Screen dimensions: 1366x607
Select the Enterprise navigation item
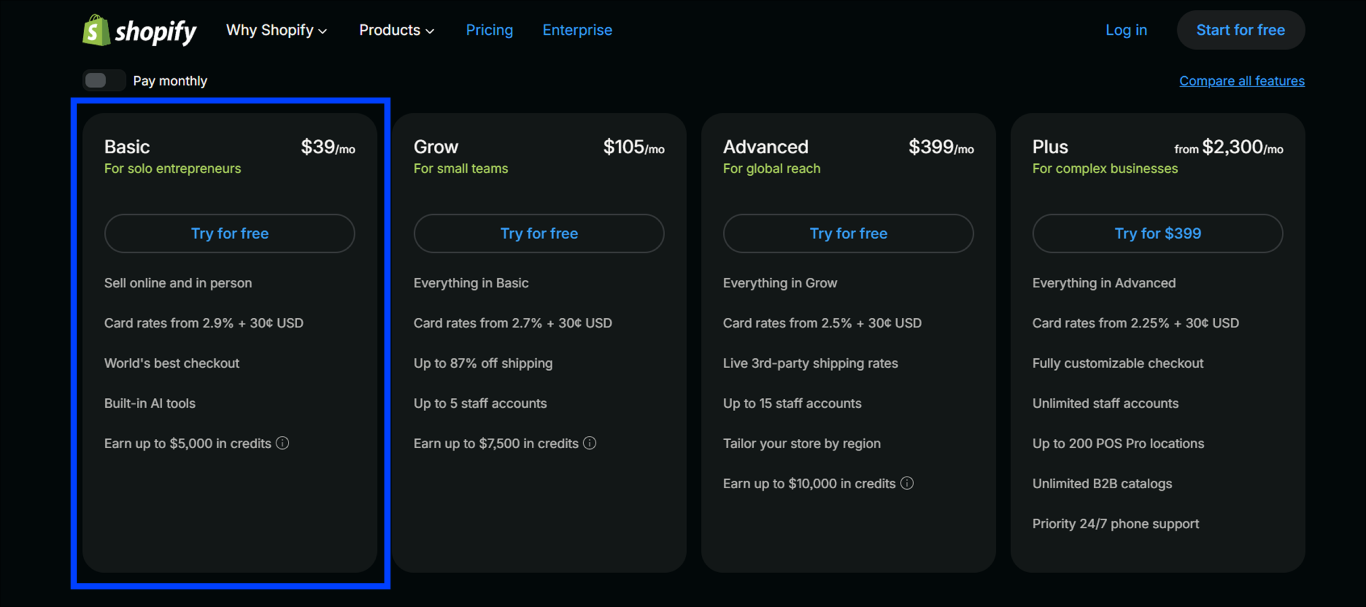[x=577, y=30]
